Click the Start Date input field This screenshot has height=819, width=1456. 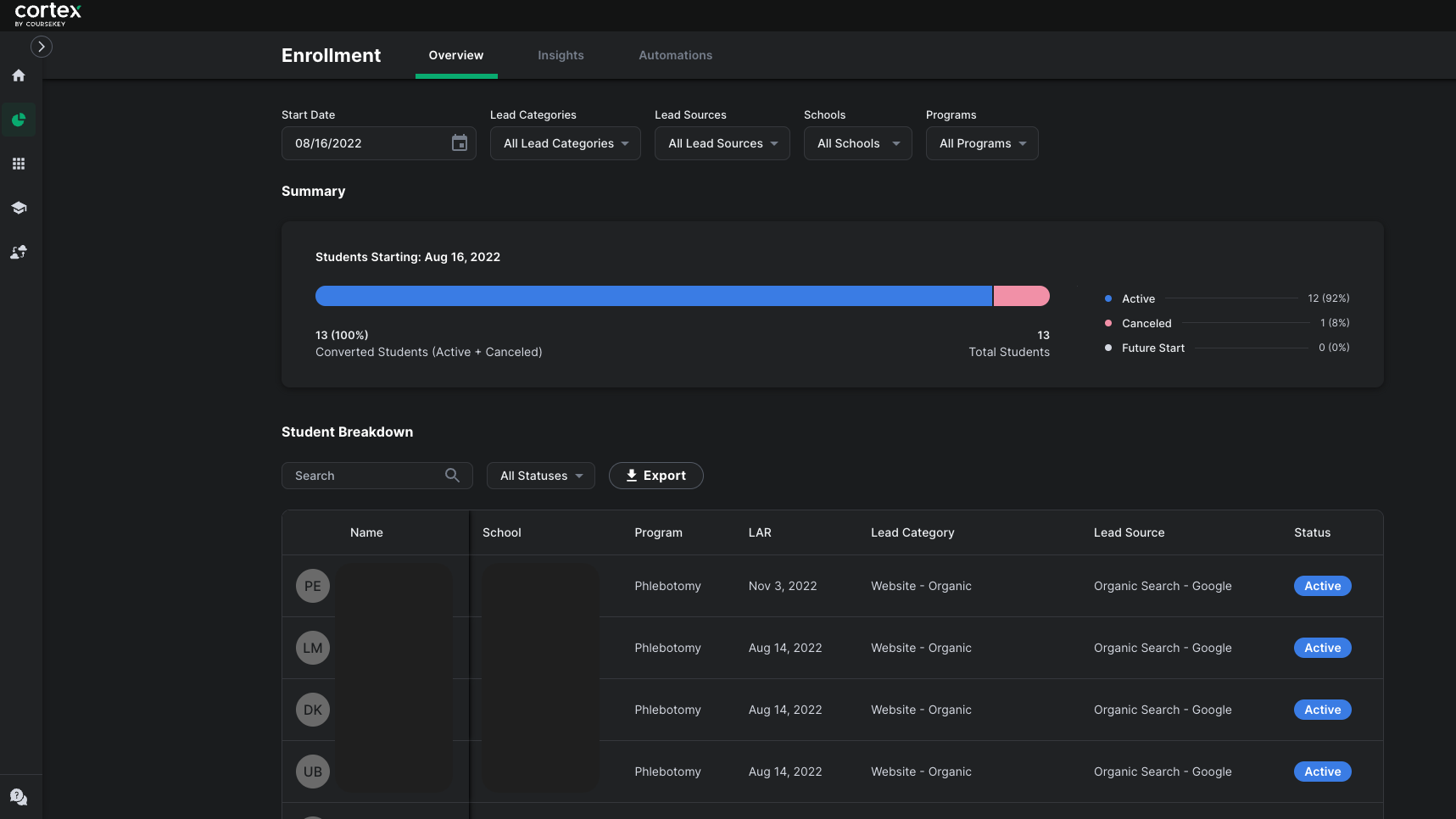point(379,143)
